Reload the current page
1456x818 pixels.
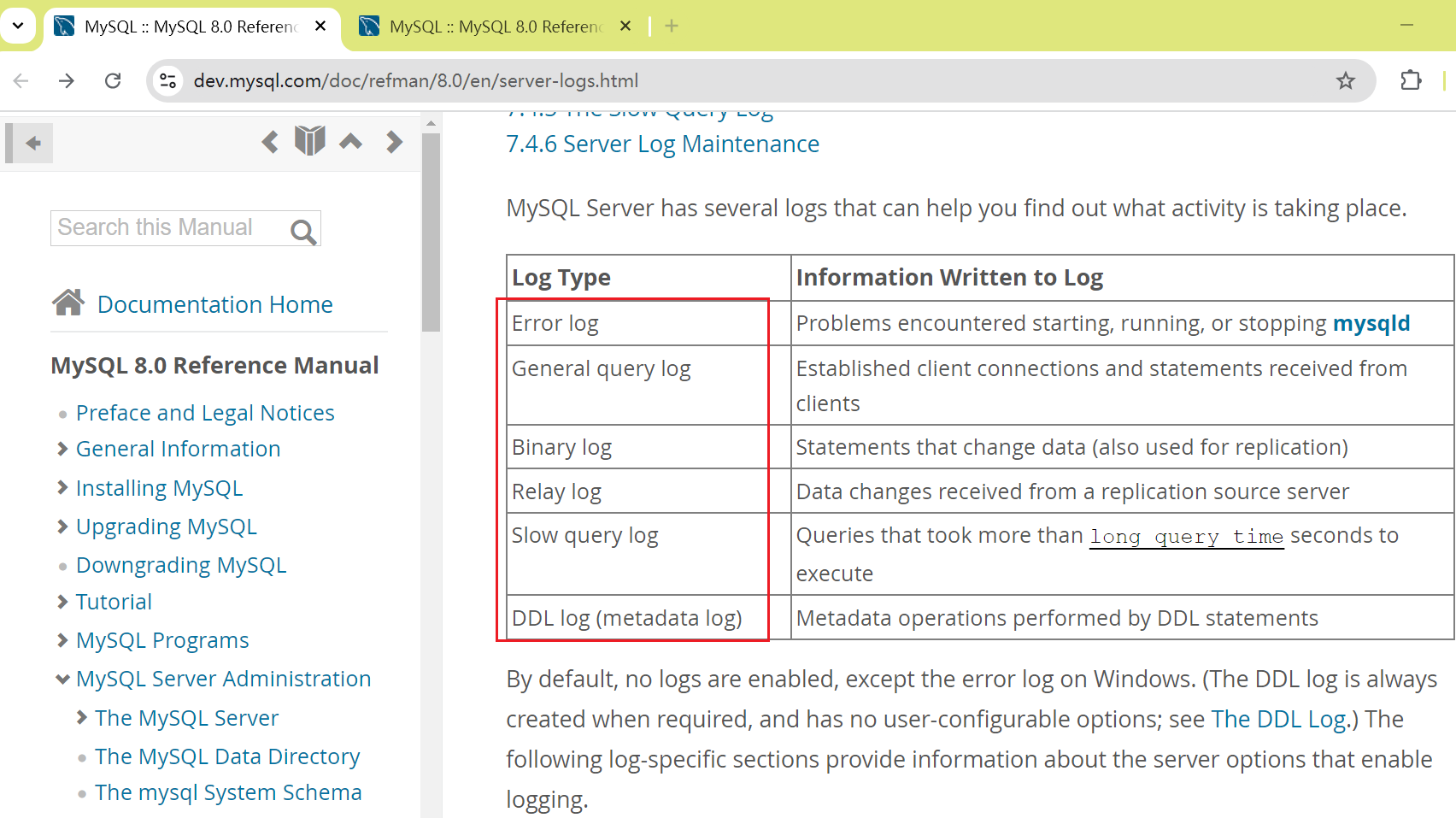[113, 81]
